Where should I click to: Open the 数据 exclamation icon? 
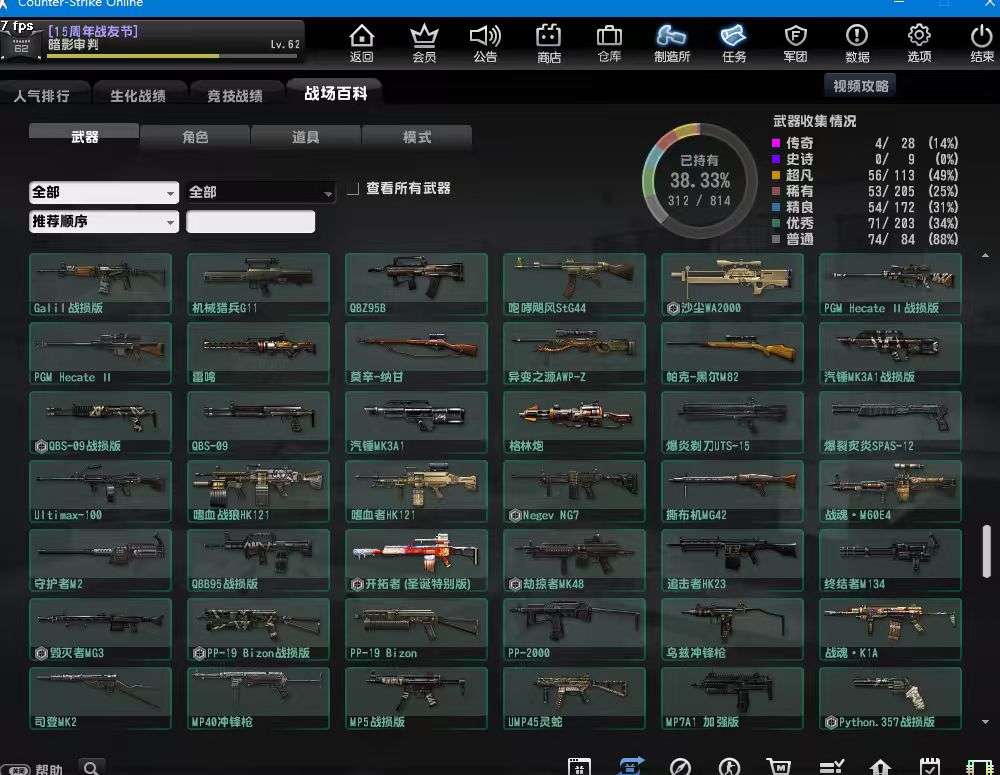pyautogui.click(x=857, y=43)
